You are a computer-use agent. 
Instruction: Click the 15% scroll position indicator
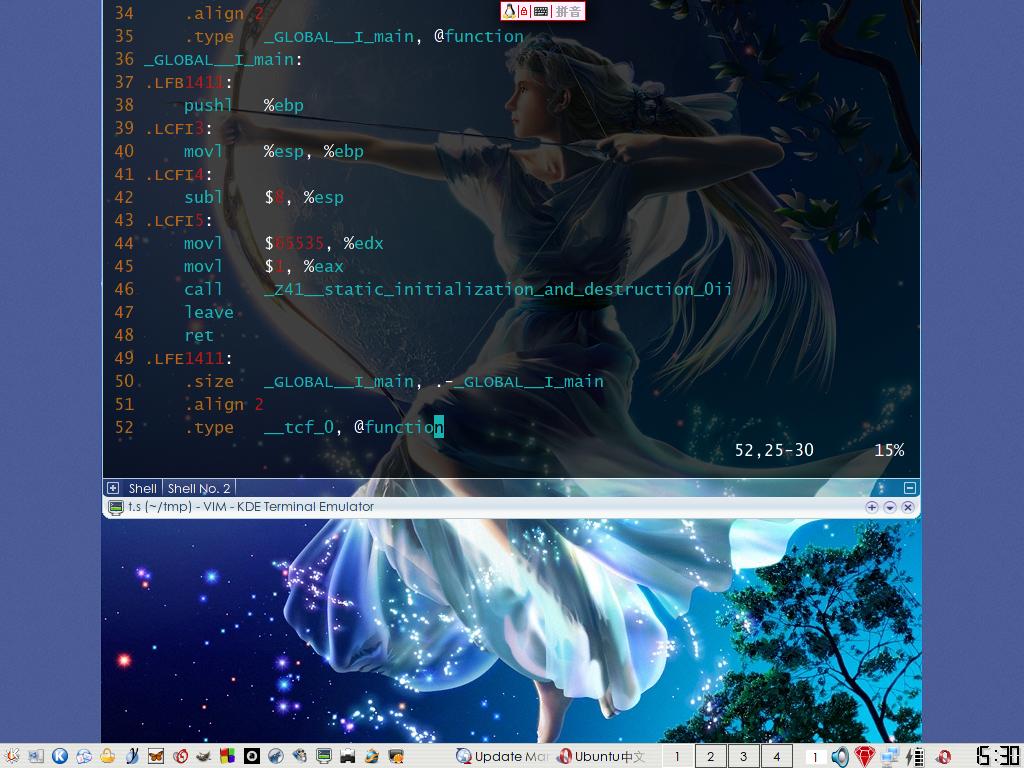tap(889, 450)
